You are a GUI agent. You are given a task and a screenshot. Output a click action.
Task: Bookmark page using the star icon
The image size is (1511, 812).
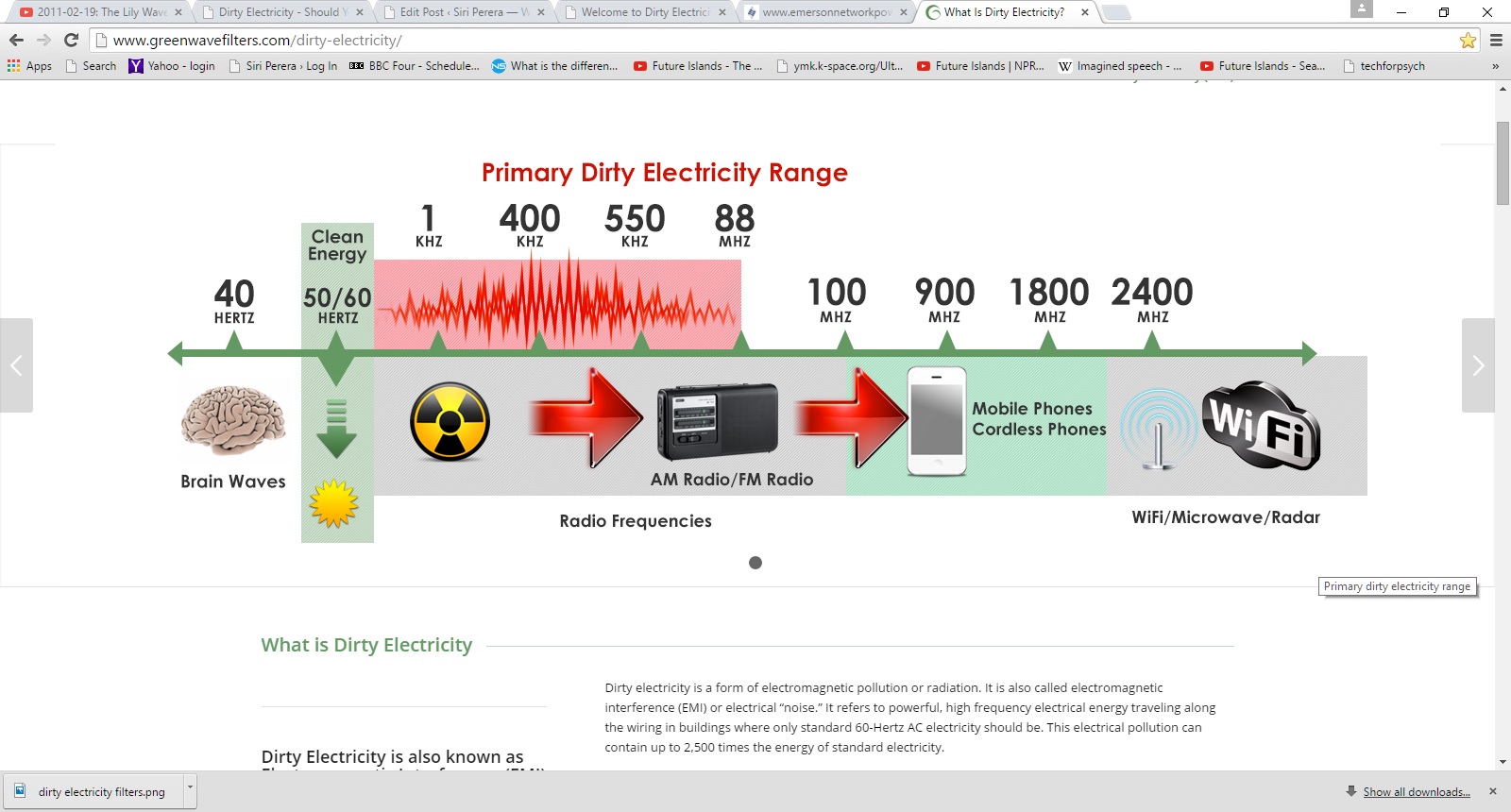(x=1468, y=41)
